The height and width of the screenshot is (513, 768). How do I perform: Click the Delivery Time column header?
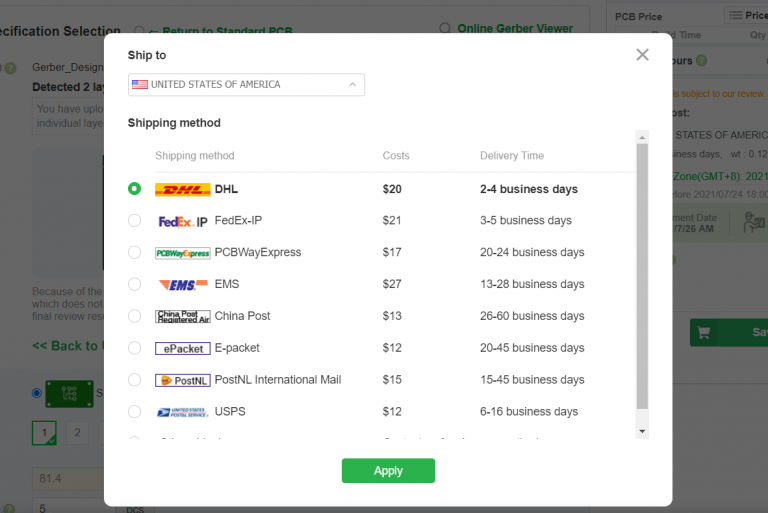click(x=512, y=156)
